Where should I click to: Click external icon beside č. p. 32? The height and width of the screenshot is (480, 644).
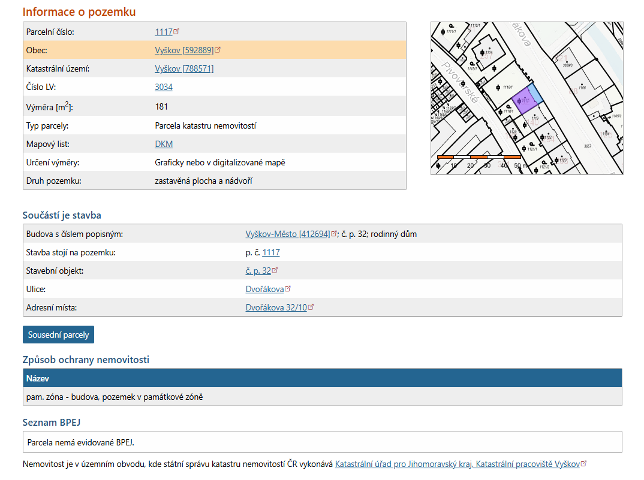tap(275, 270)
